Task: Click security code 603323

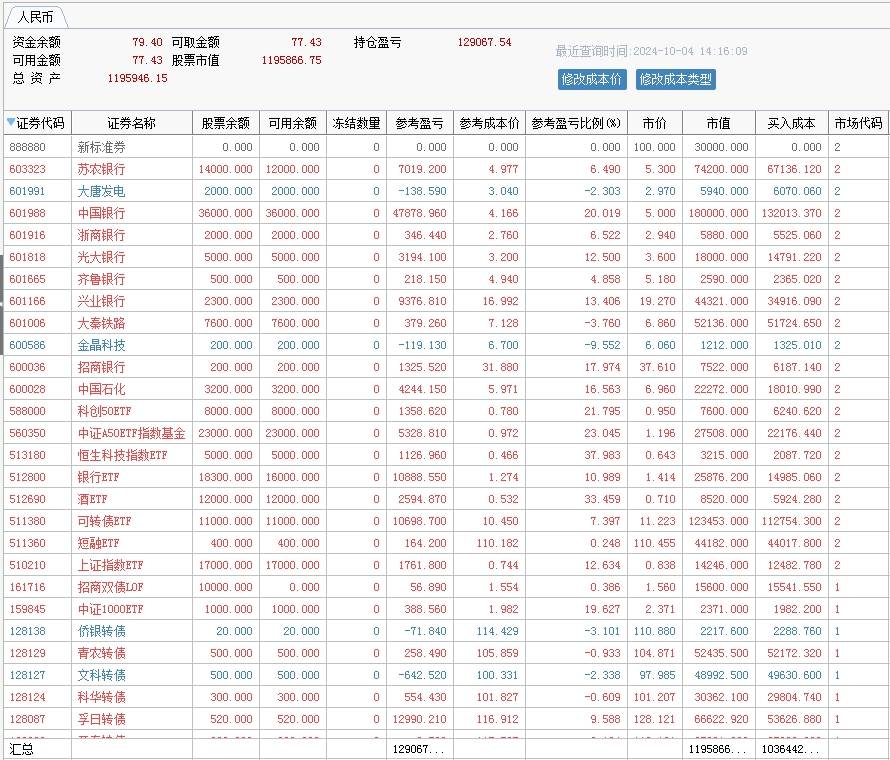Action: (x=27, y=169)
